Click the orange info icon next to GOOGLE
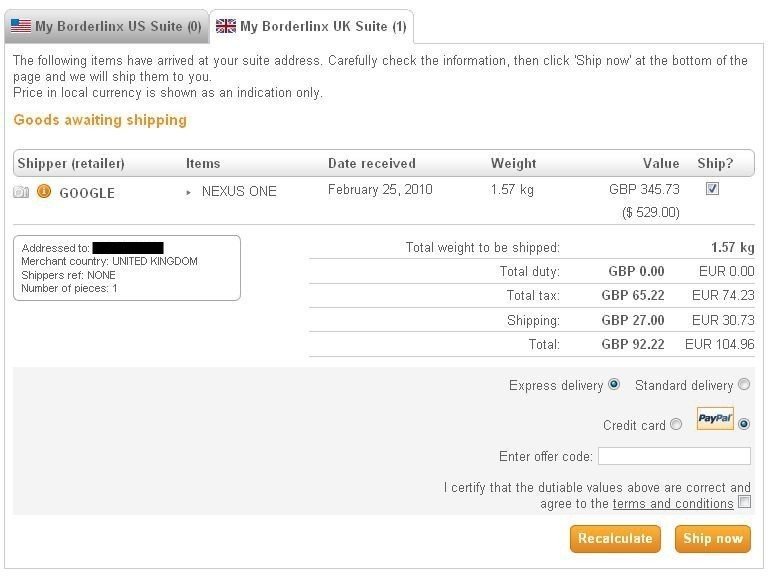This screenshot has height=581, width=770. coord(44,191)
